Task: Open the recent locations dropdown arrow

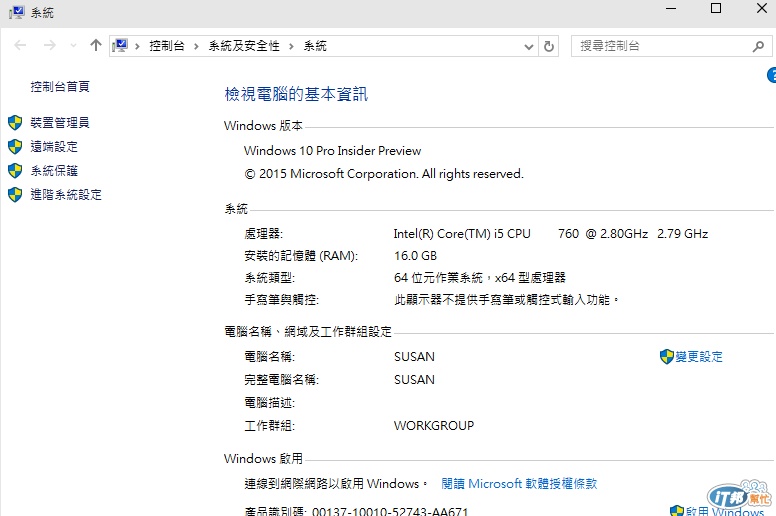Action: (73, 46)
